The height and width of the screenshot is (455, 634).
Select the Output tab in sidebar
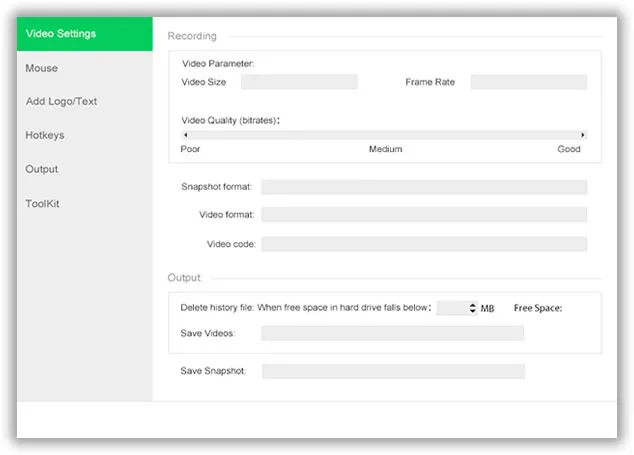(42, 169)
